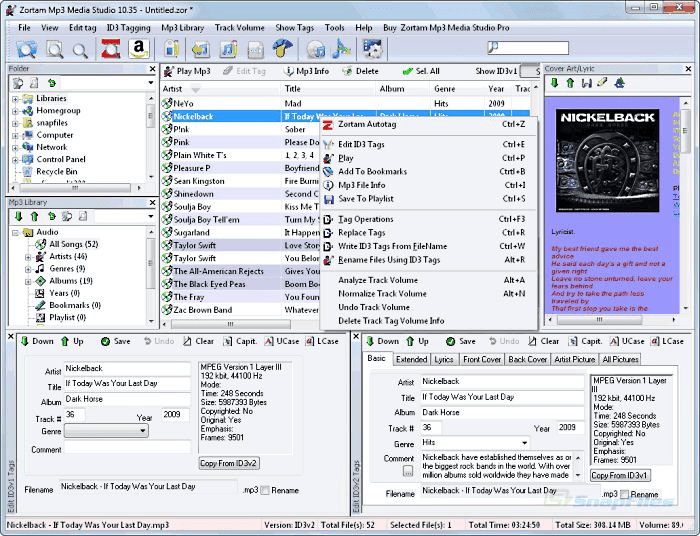Click the Year column header

[496, 89]
